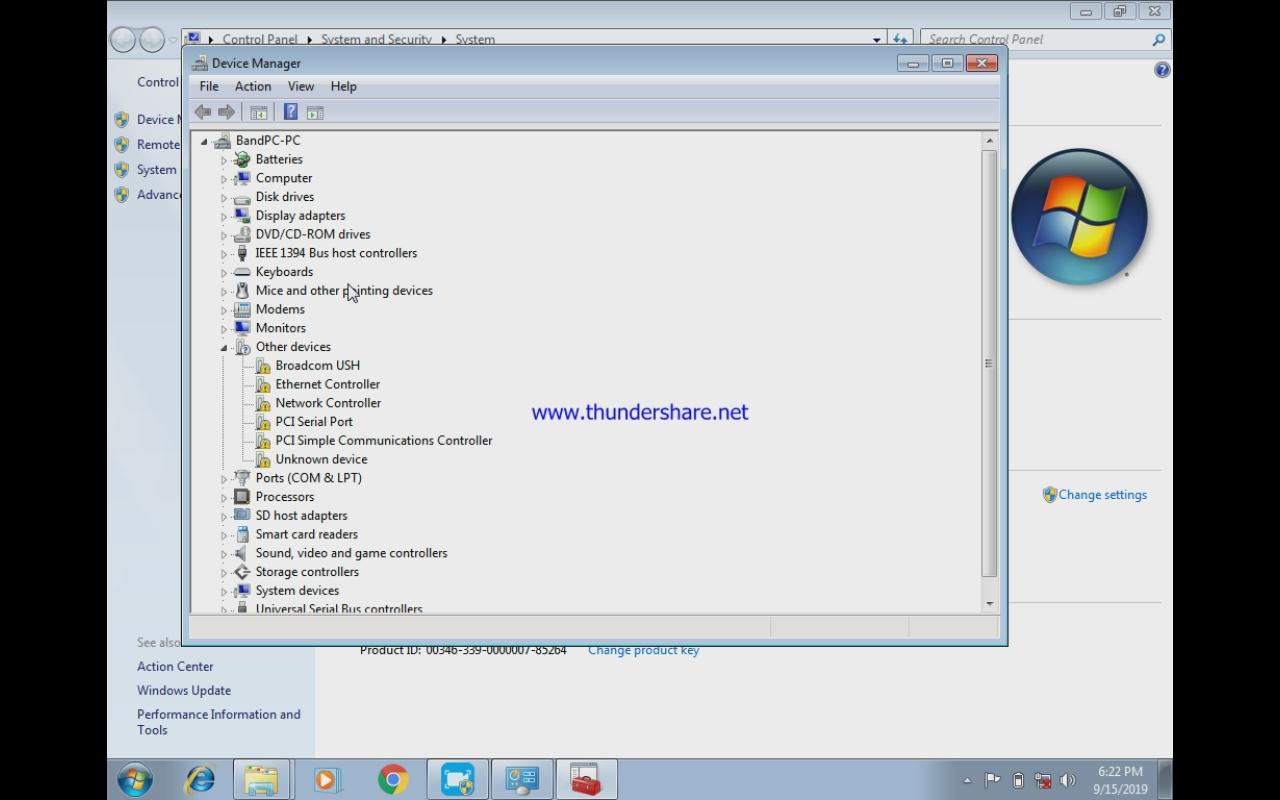
Task: Open the View menu
Action: tap(300, 86)
